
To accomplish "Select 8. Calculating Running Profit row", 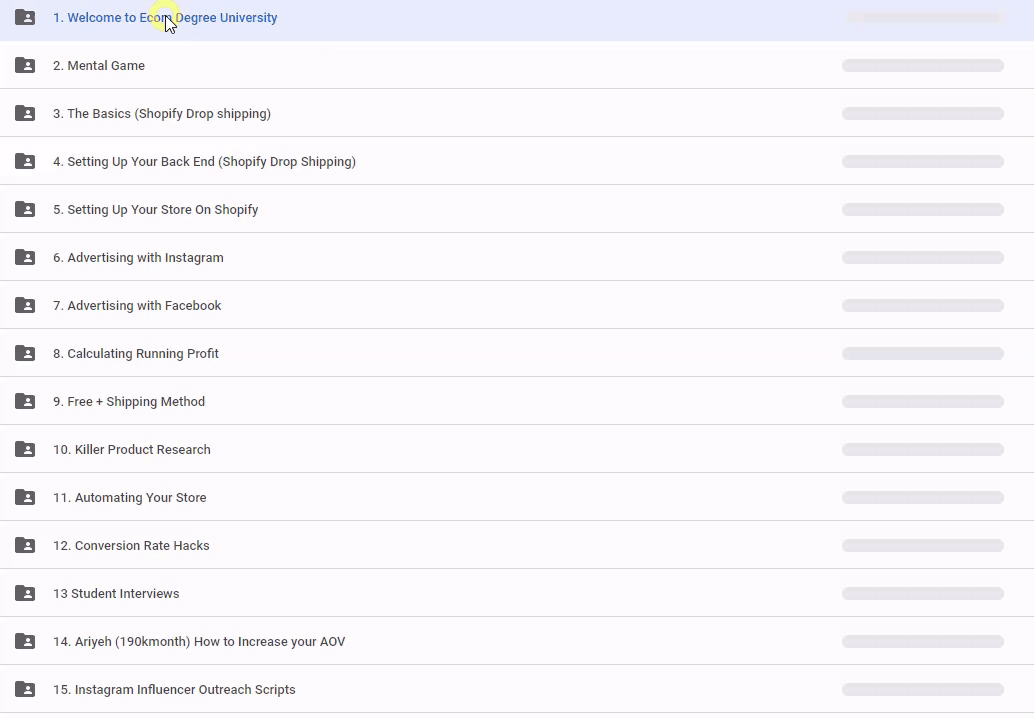I will [x=135, y=354].
